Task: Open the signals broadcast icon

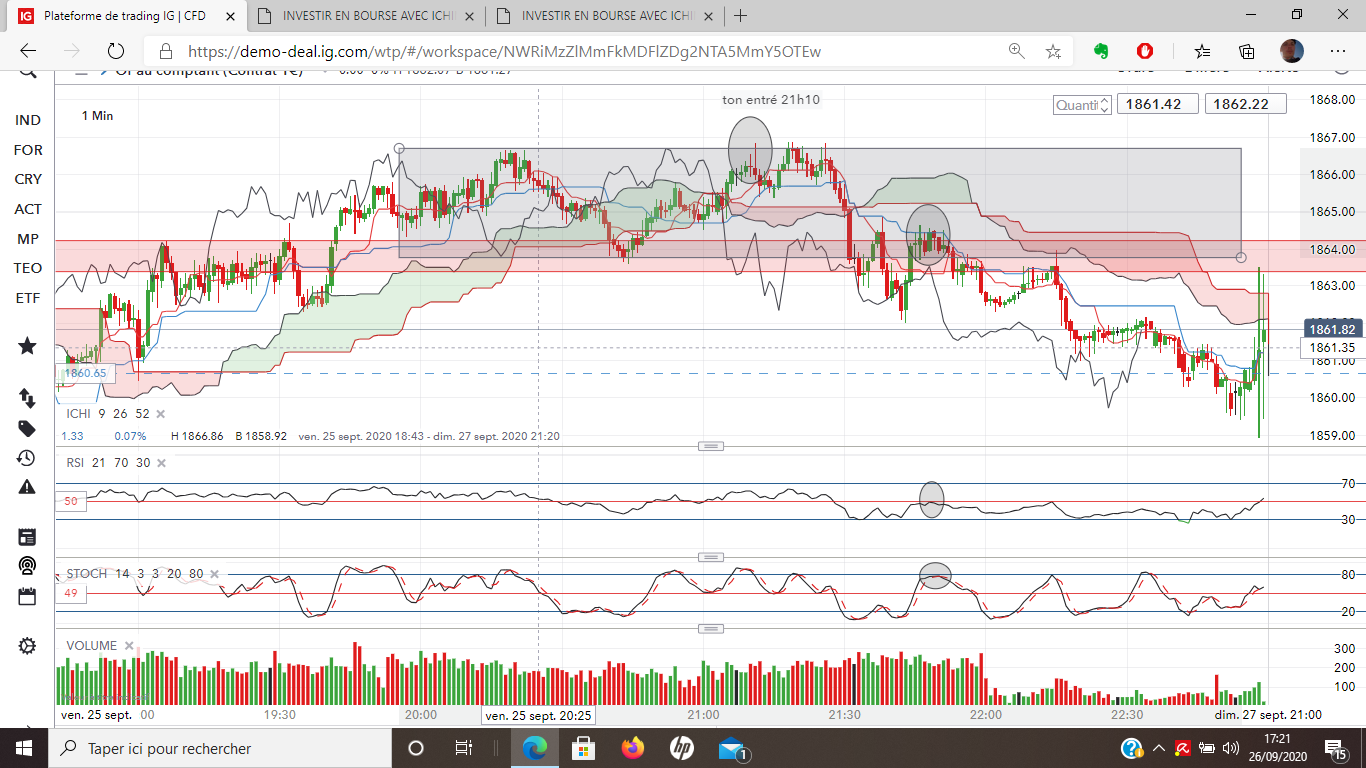Action: (27, 566)
